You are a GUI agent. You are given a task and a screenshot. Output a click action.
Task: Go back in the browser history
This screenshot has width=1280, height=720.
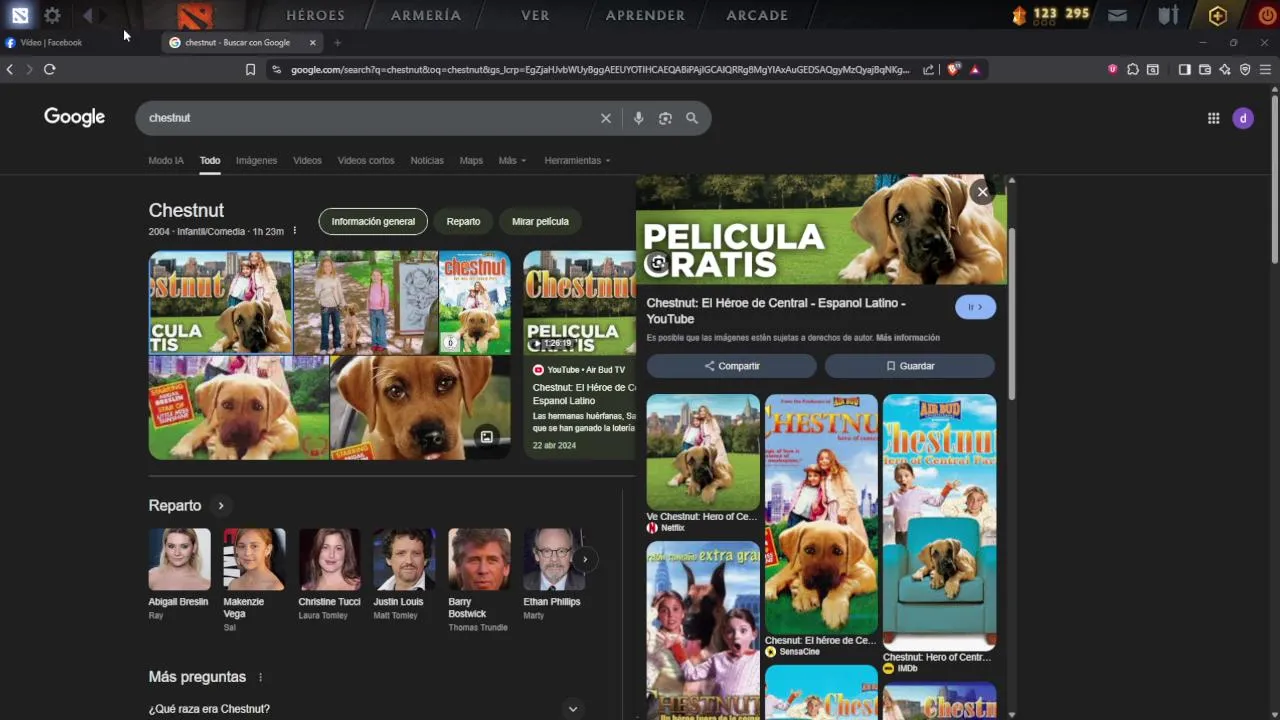[x=10, y=69]
